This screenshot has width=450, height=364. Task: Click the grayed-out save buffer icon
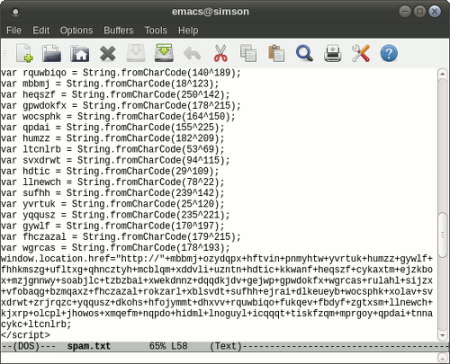tap(136, 53)
